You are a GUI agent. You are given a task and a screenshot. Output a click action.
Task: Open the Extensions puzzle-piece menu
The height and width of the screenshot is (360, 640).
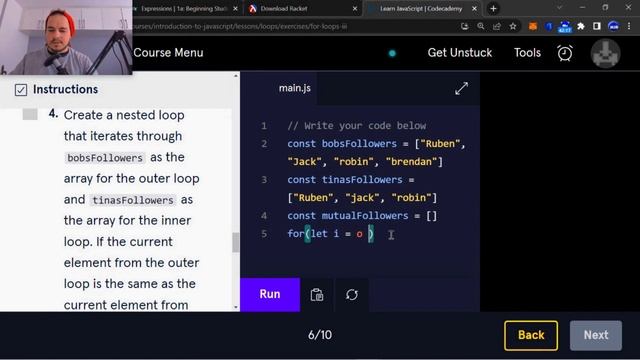tap(581, 27)
